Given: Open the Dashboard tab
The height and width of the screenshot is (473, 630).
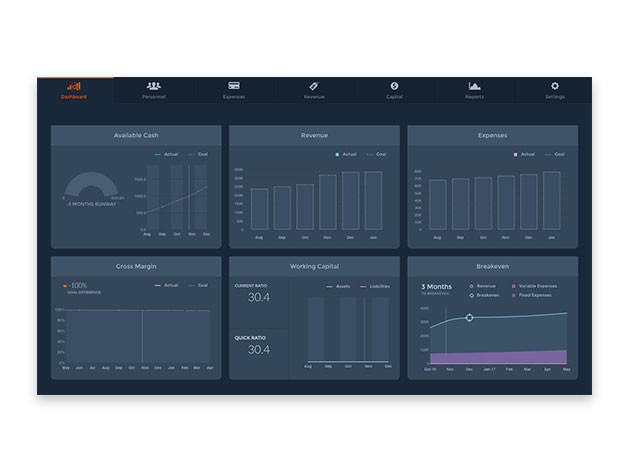Looking at the screenshot, I should 74,90.
